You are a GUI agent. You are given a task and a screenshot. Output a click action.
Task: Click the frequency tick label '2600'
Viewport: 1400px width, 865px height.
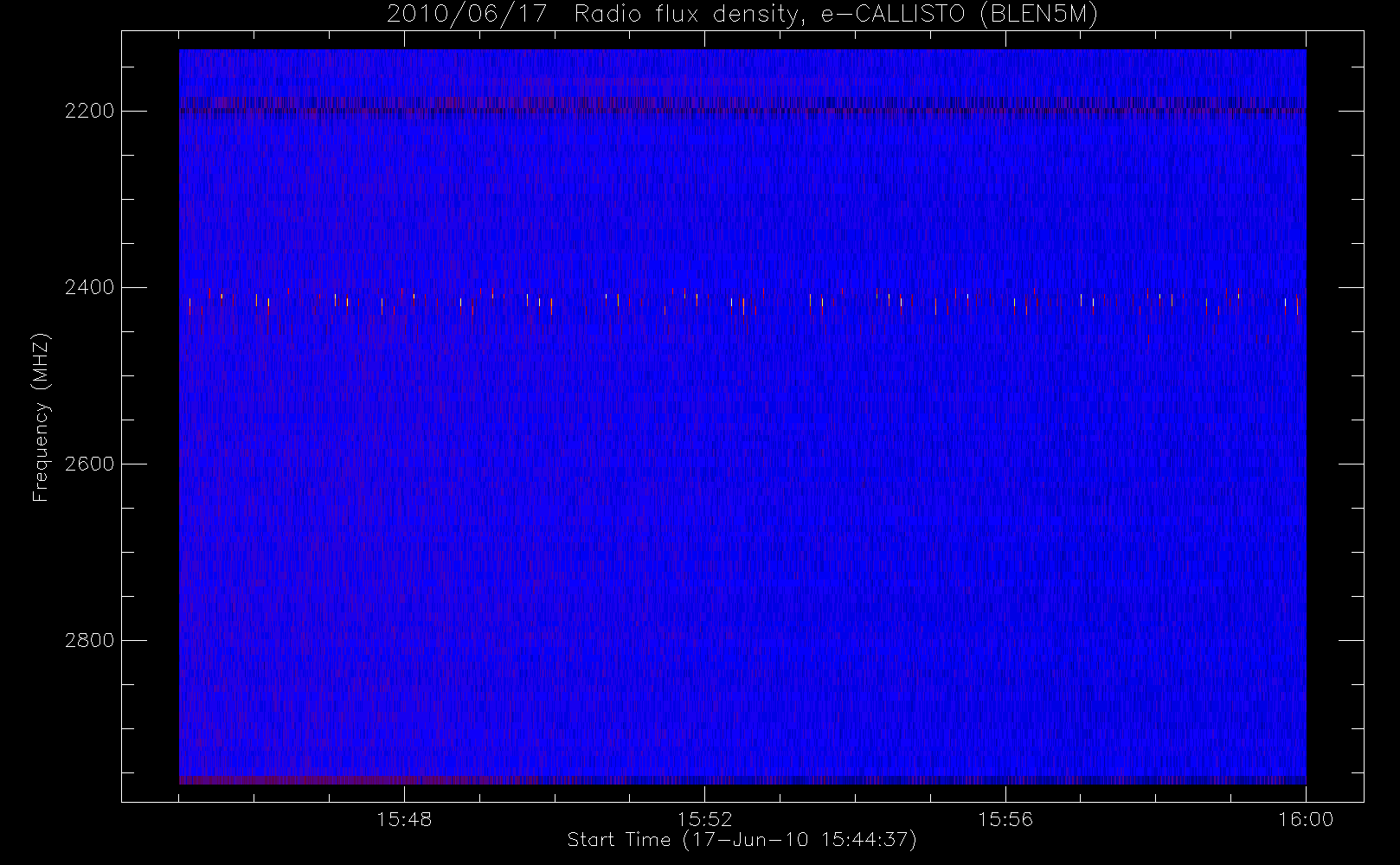(90, 464)
